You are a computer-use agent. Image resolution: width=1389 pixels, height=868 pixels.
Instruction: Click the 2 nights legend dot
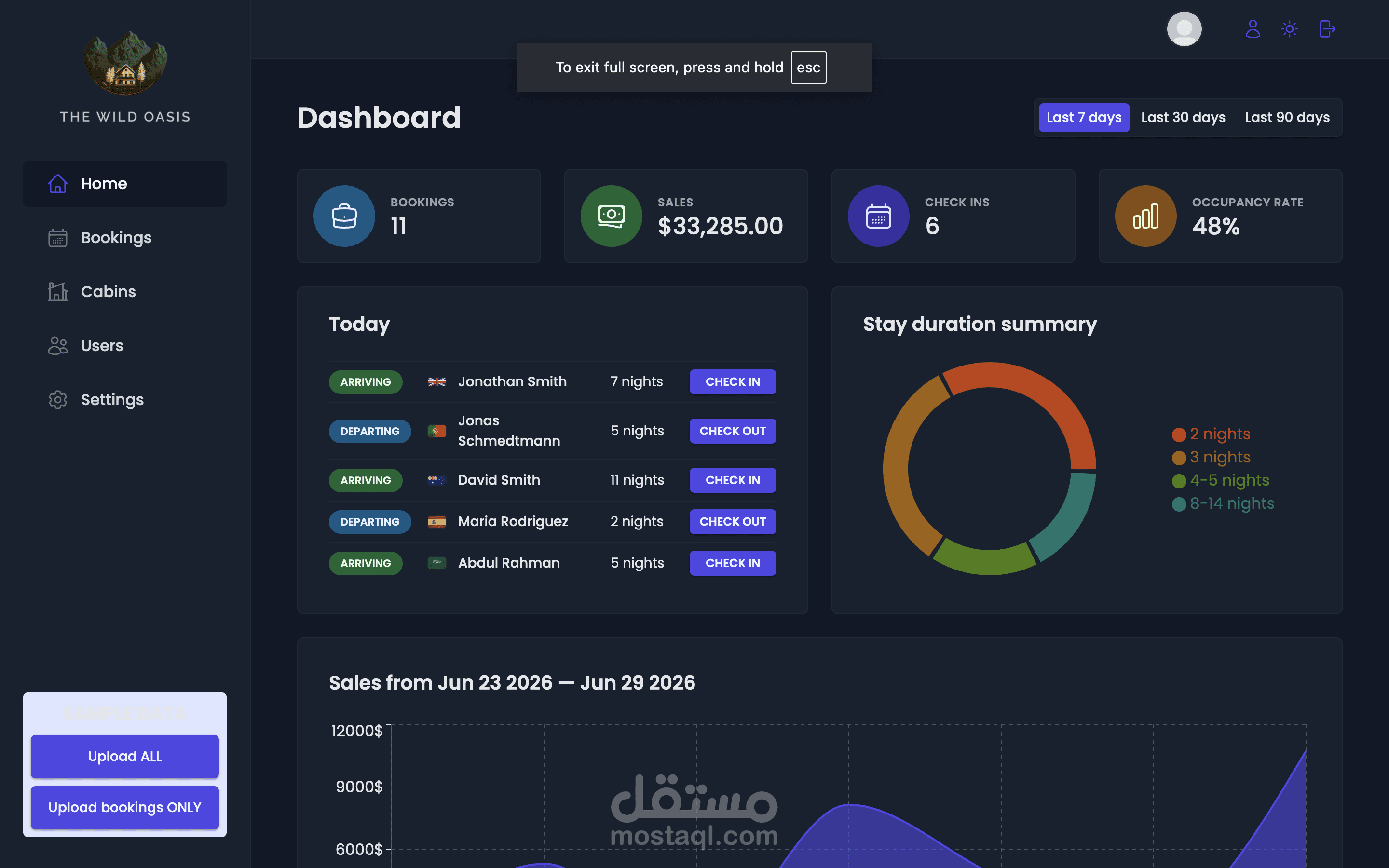click(1179, 434)
